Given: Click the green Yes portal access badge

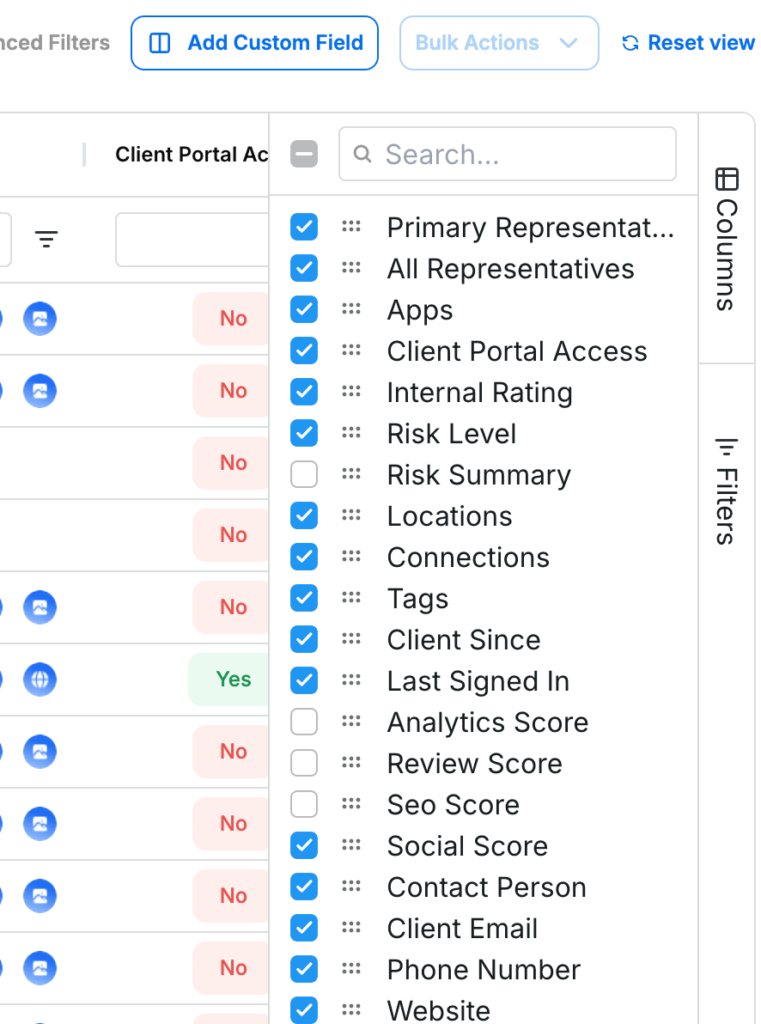Looking at the screenshot, I should click(232, 680).
